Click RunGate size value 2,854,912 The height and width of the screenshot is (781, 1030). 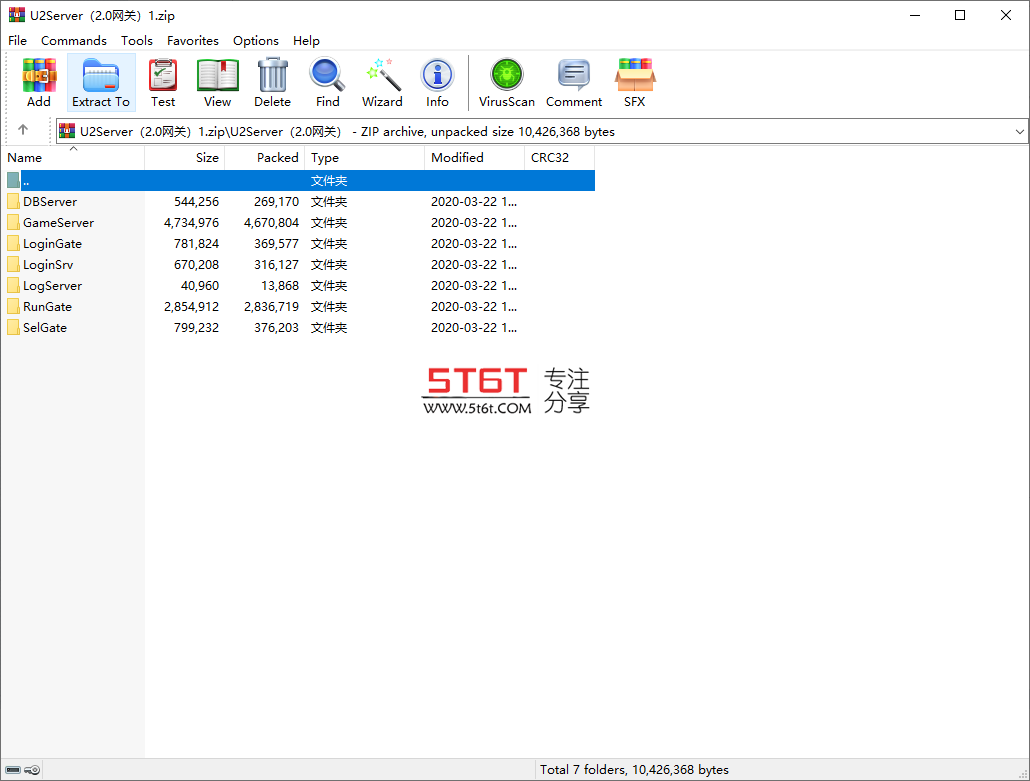[x=191, y=307]
